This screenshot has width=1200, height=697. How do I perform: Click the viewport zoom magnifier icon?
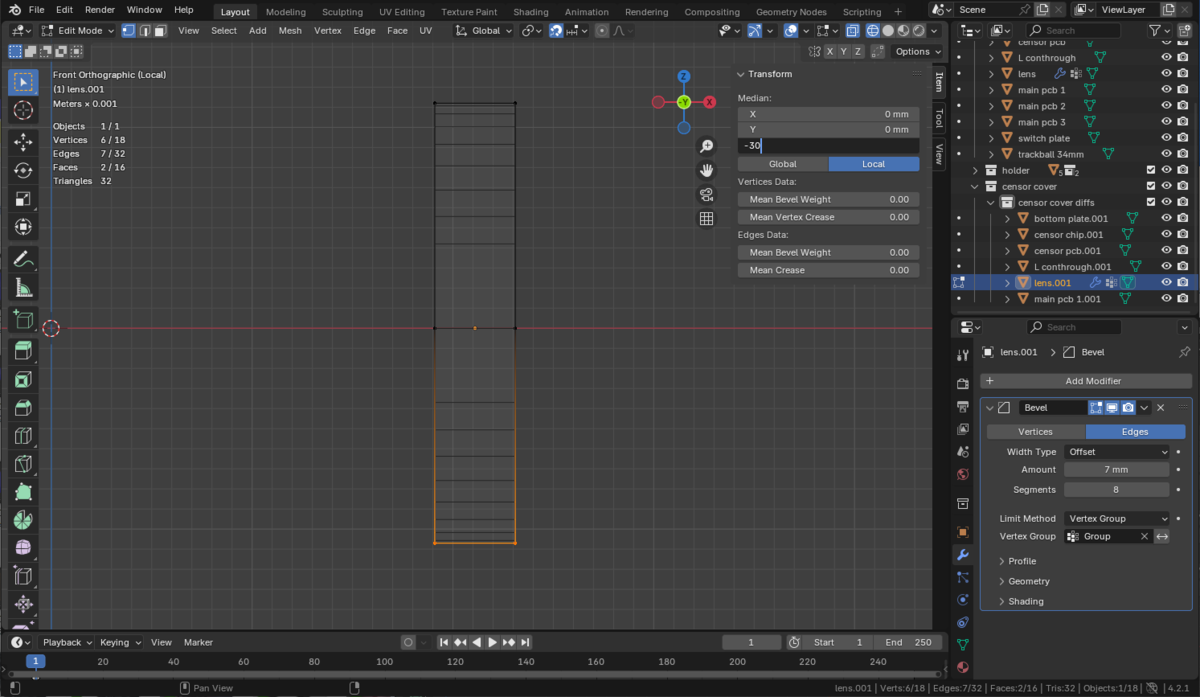click(706, 147)
